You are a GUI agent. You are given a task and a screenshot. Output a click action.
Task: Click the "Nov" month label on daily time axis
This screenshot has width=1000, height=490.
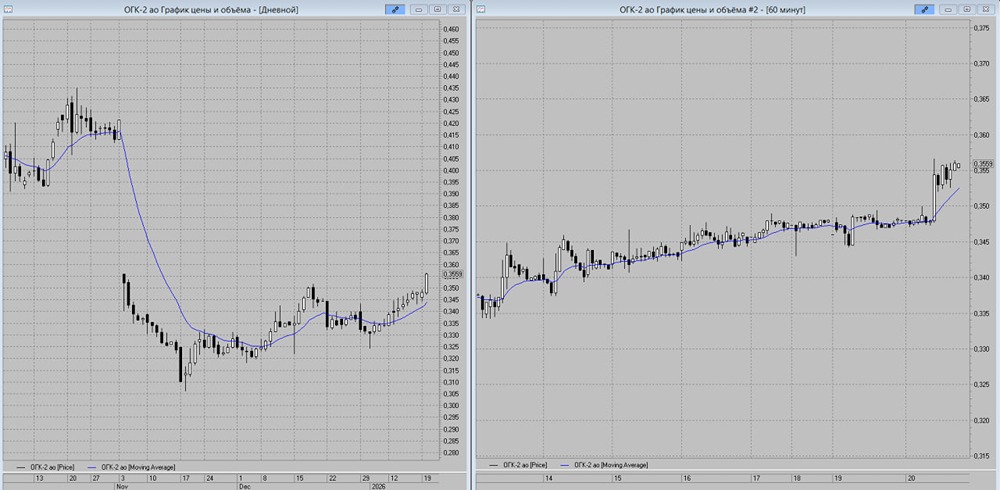pyautogui.click(x=121, y=486)
